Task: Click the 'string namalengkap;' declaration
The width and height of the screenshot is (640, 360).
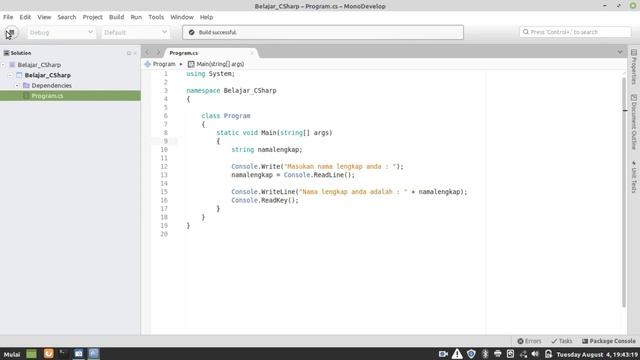Action: (267, 150)
